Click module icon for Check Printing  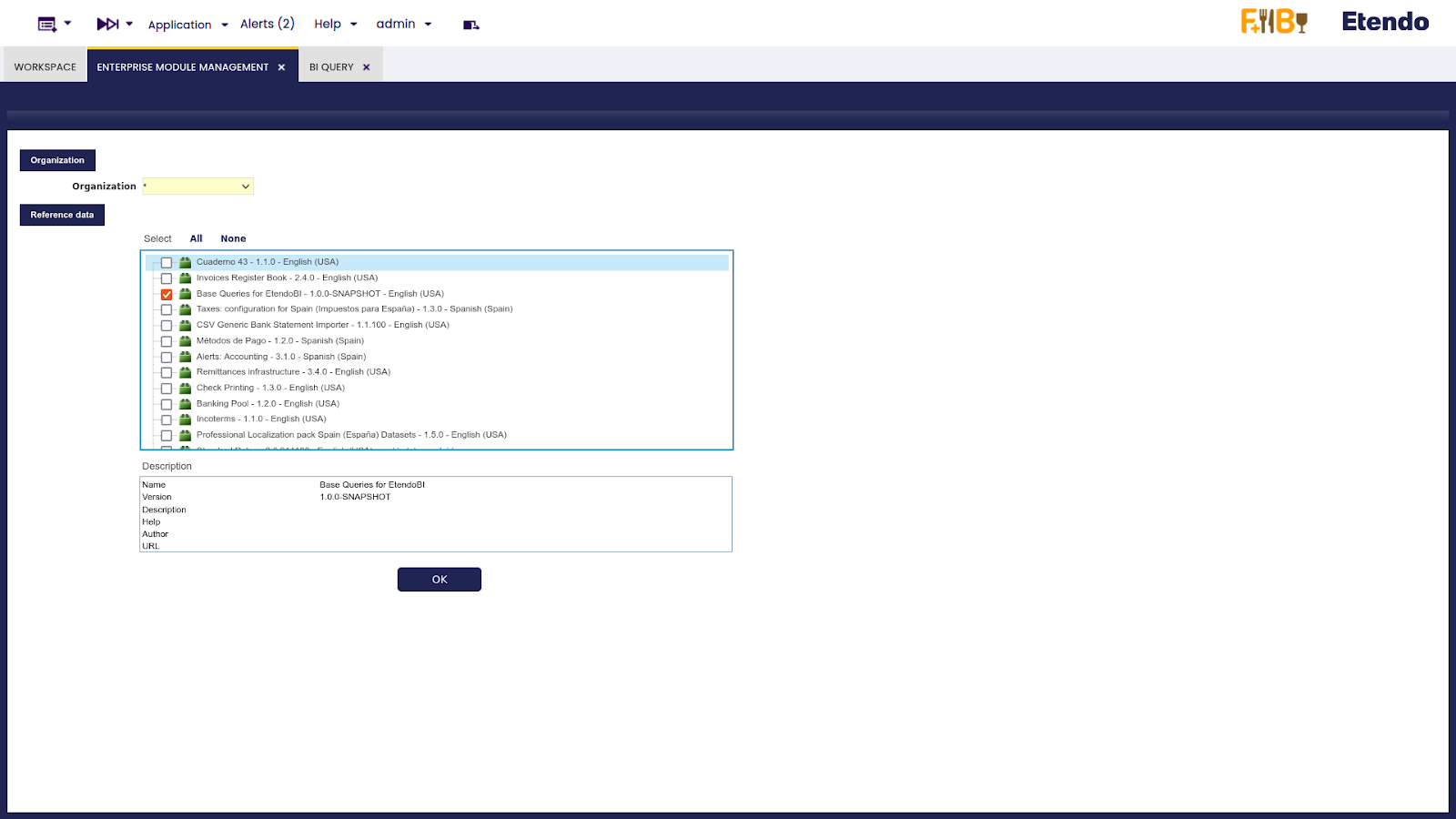pos(185,388)
